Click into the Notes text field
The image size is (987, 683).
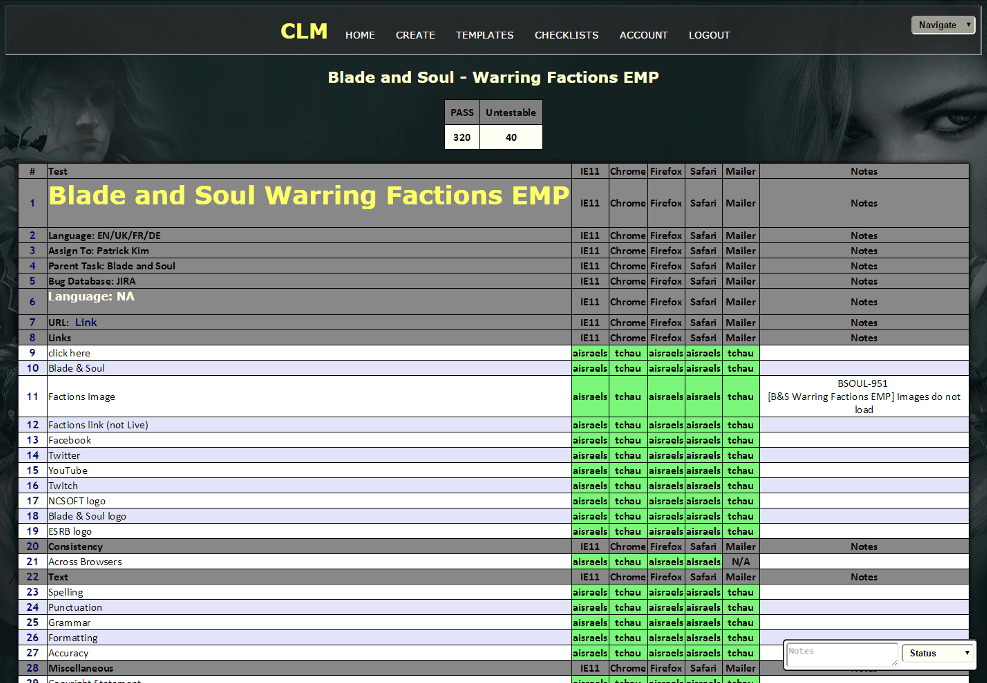coord(842,654)
